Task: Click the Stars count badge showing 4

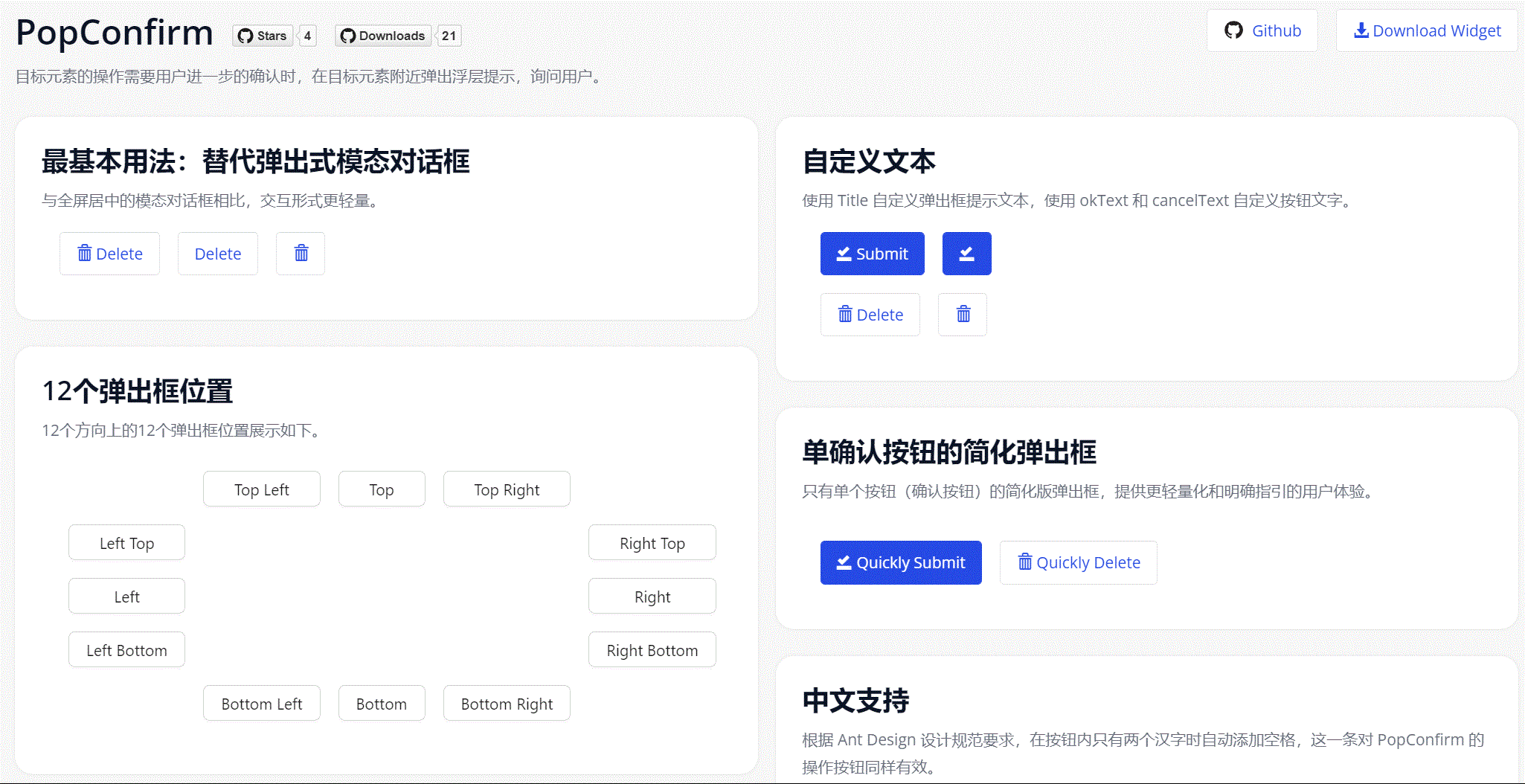Action: point(306,35)
